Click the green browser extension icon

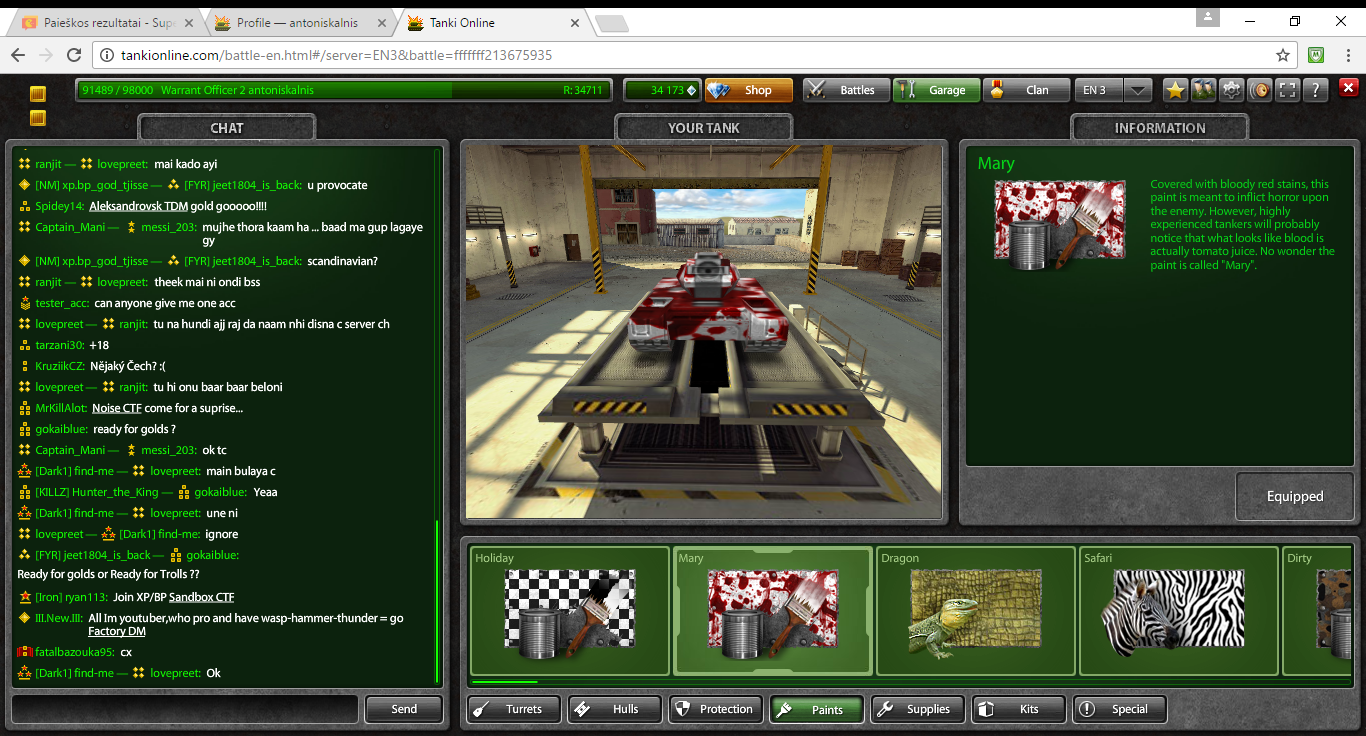pos(1317,55)
